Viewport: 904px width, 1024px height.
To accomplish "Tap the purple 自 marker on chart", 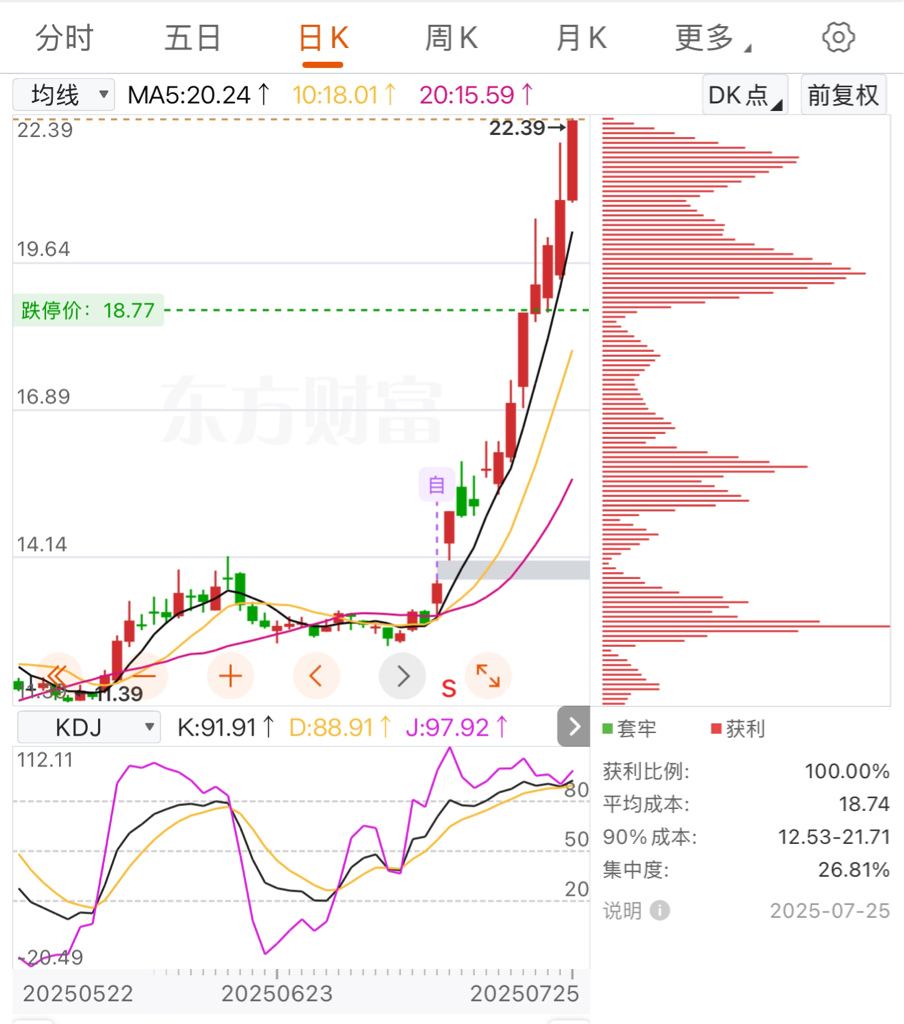I will coord(436,485).
